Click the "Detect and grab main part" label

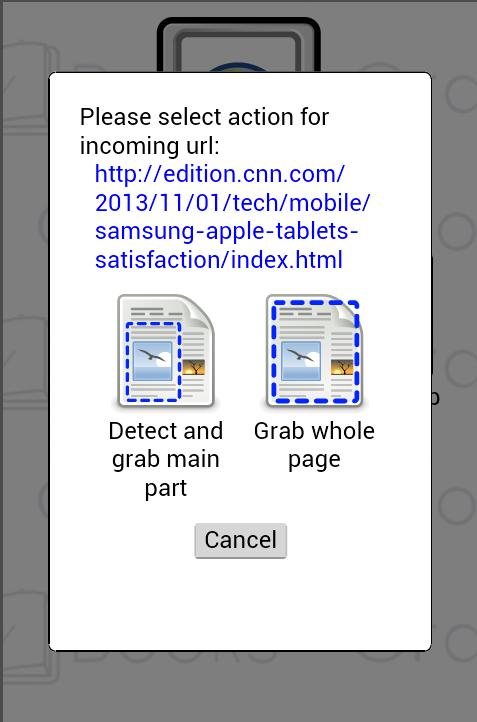(166, 459)
